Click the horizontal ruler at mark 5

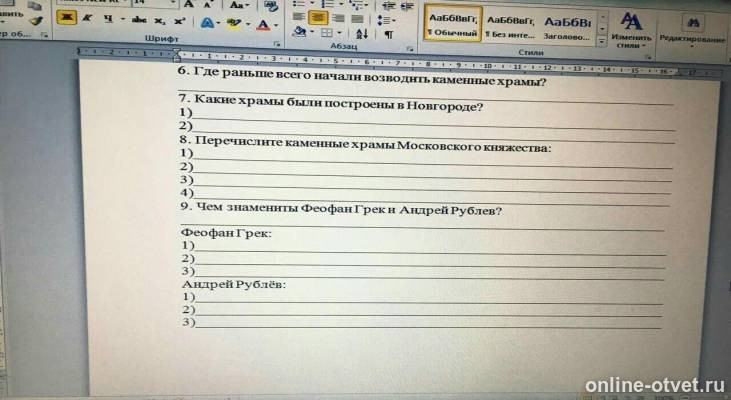(x=335, y=60)
